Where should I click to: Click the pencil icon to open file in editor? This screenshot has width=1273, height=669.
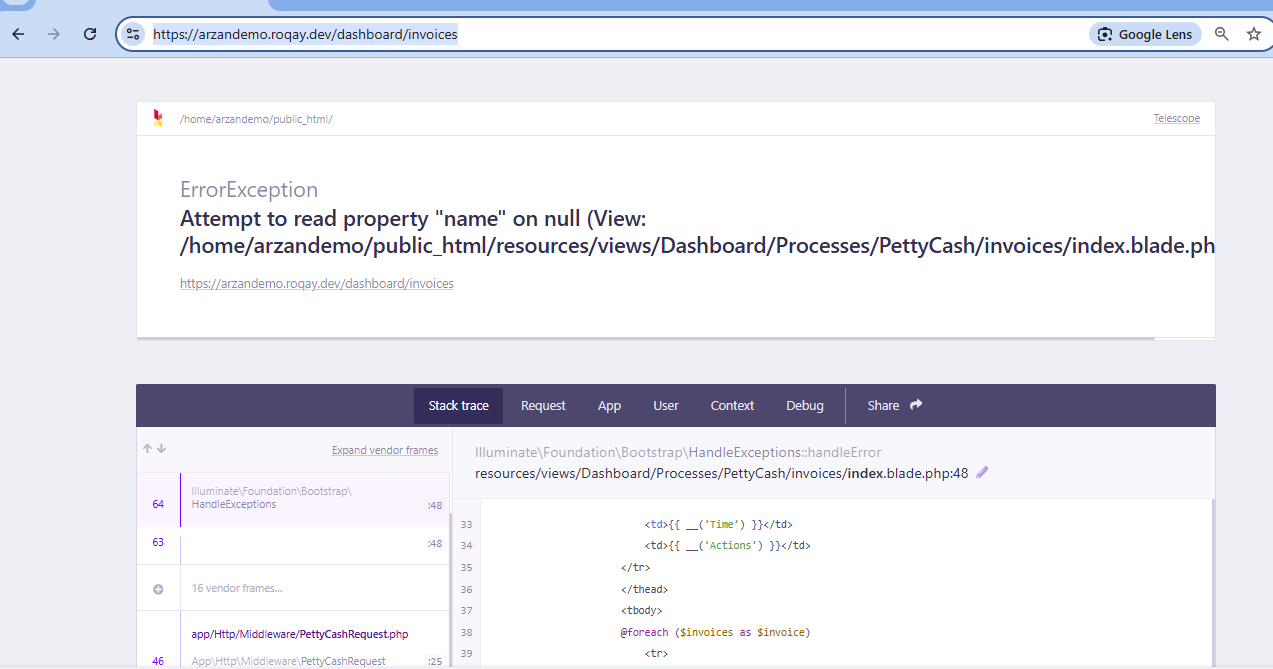tap(982, 473)
